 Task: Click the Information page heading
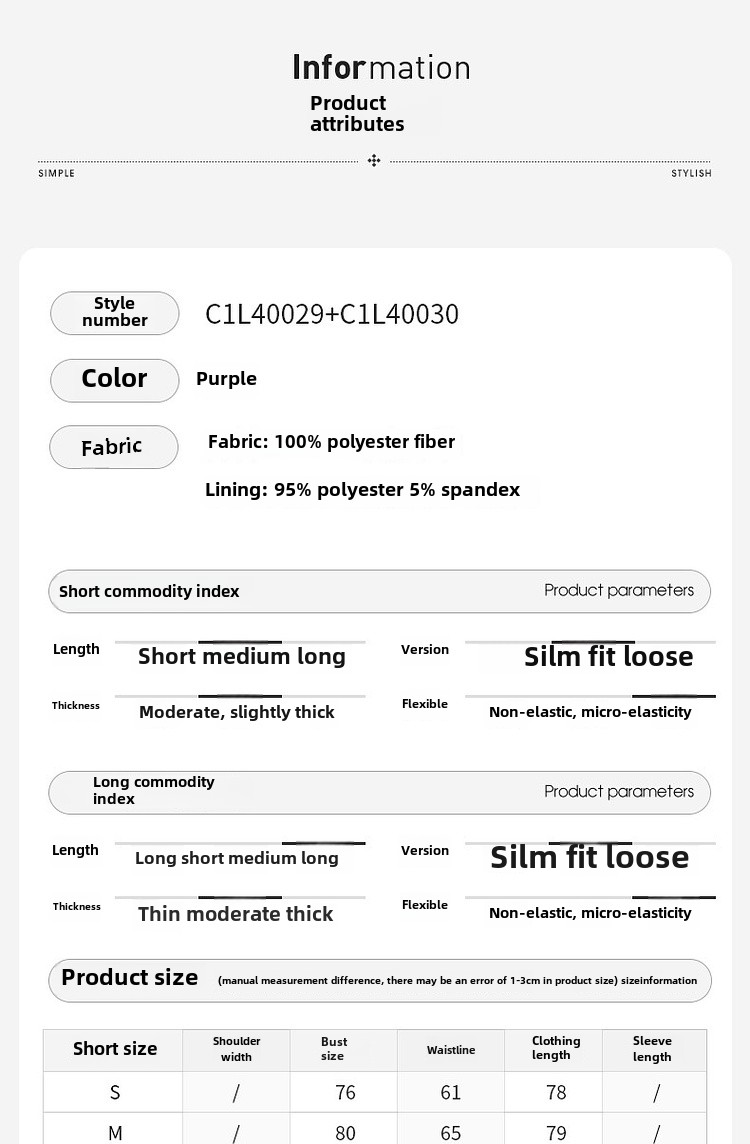click(381, 68)
